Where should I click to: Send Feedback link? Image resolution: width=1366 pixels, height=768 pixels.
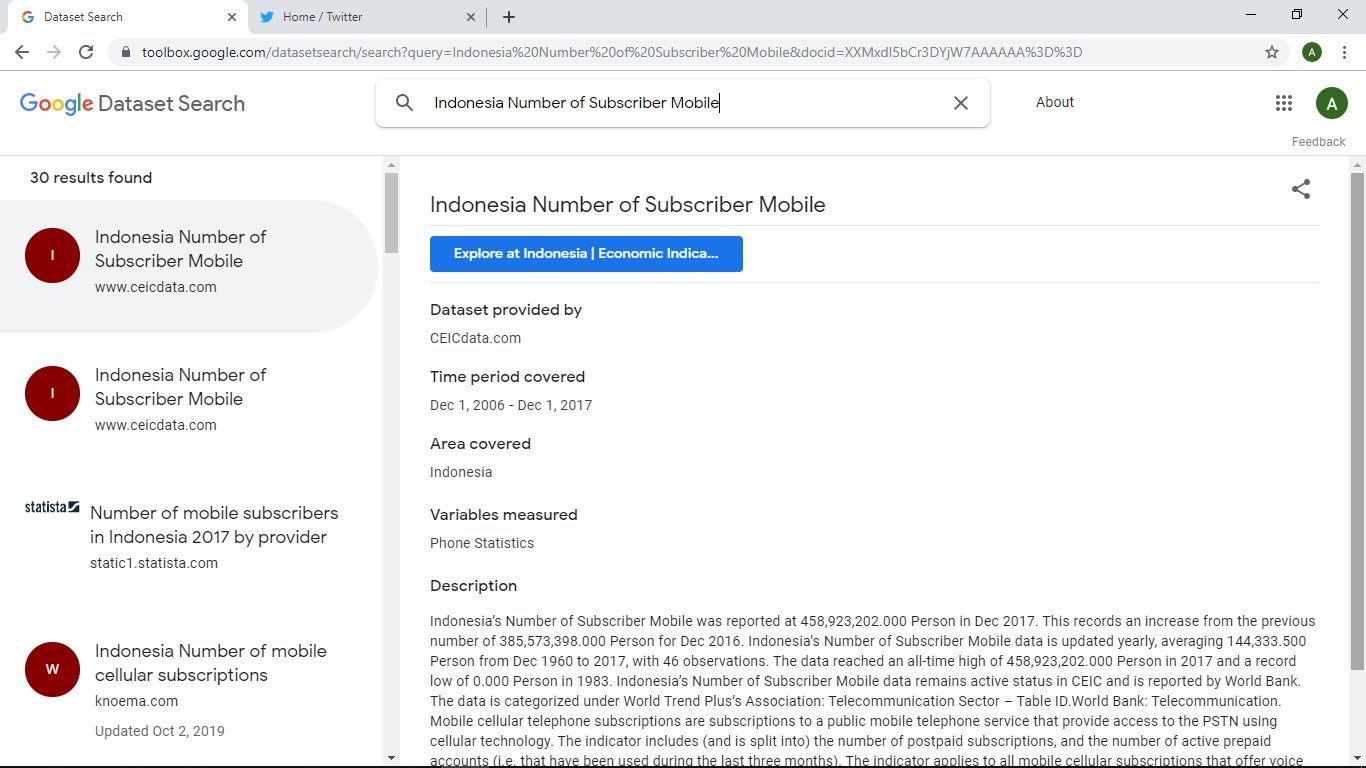point(1318,142)
